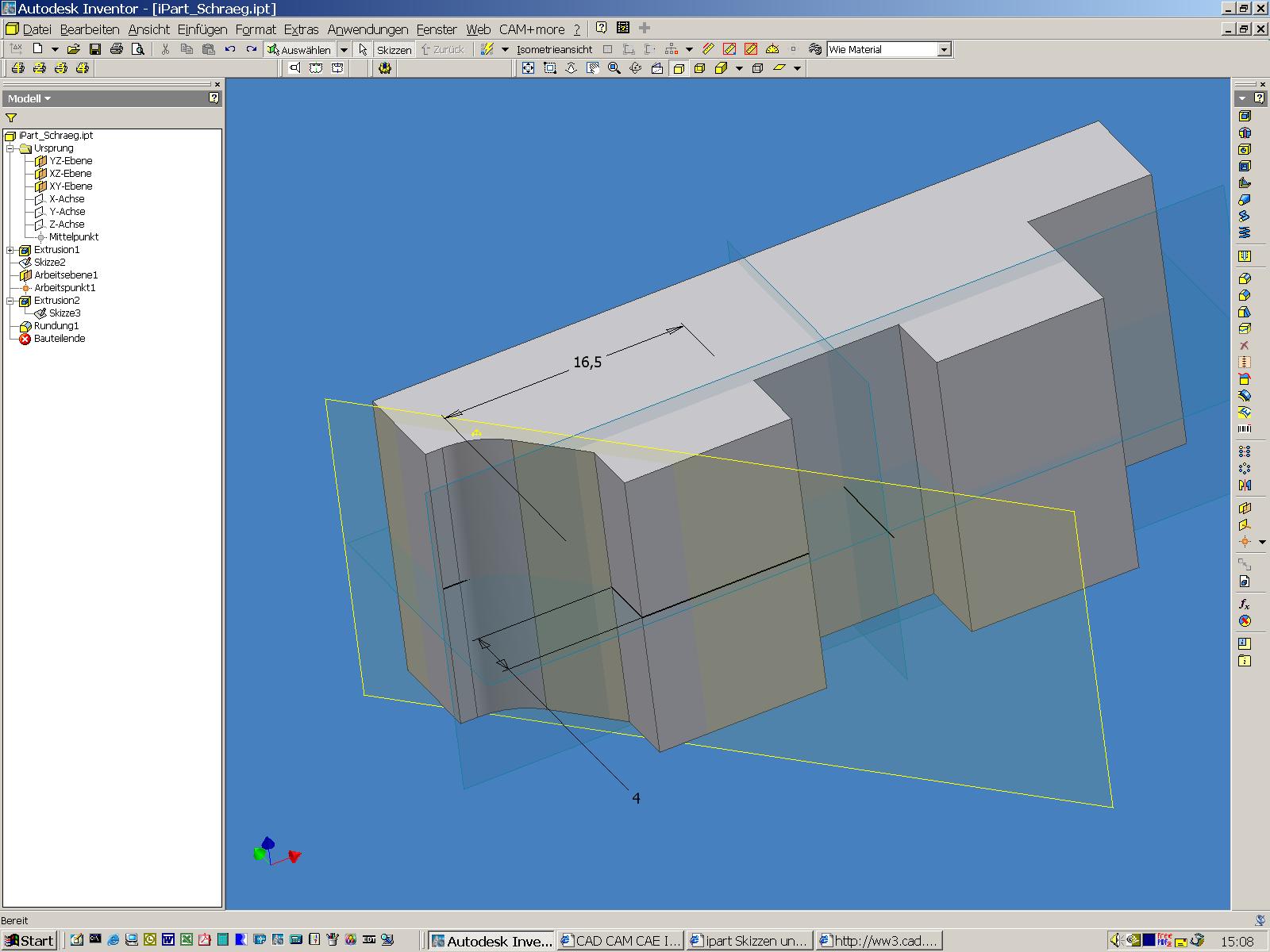Click the Extrude feature icon in right panel
The image size is (1270, 952).
pos(1245,117)
